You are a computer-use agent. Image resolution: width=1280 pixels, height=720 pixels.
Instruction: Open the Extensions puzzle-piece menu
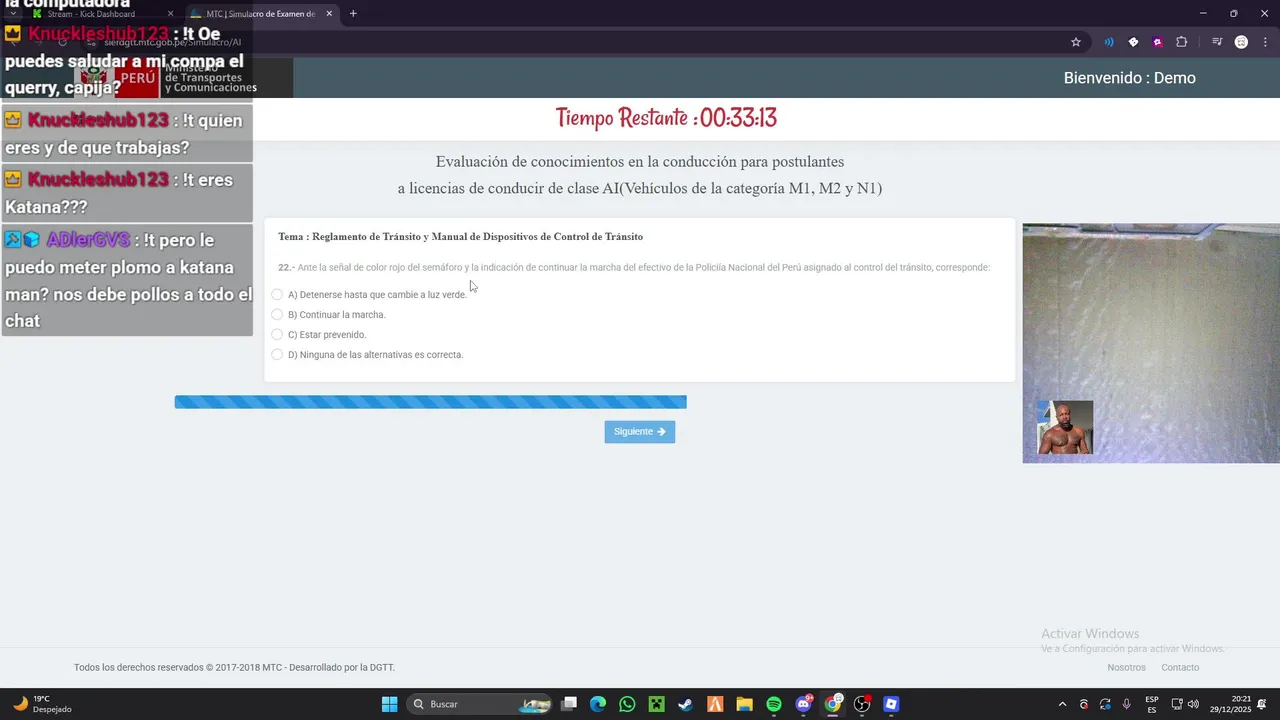[x=1182, y=42]
